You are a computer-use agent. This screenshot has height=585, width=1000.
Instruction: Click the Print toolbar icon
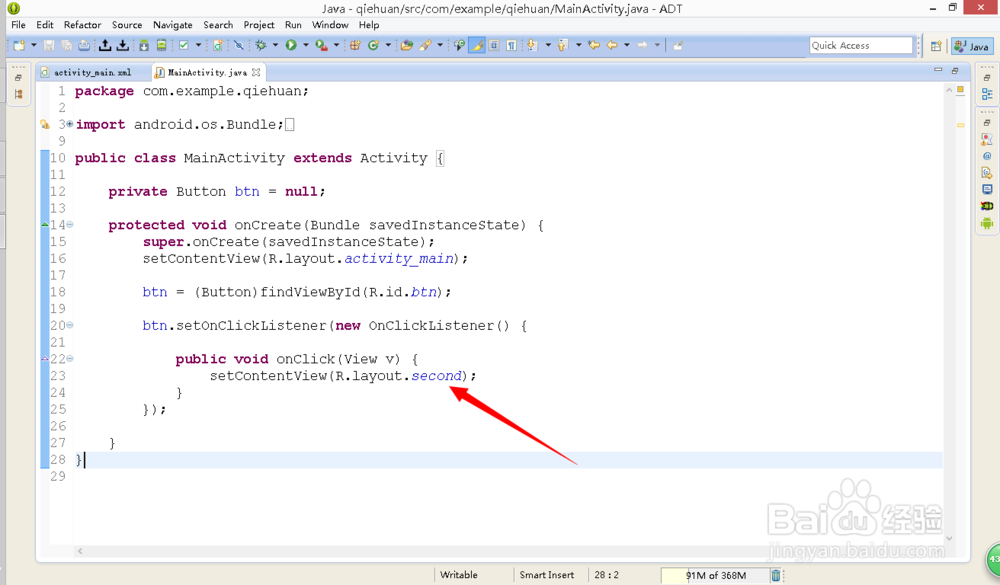84,45
